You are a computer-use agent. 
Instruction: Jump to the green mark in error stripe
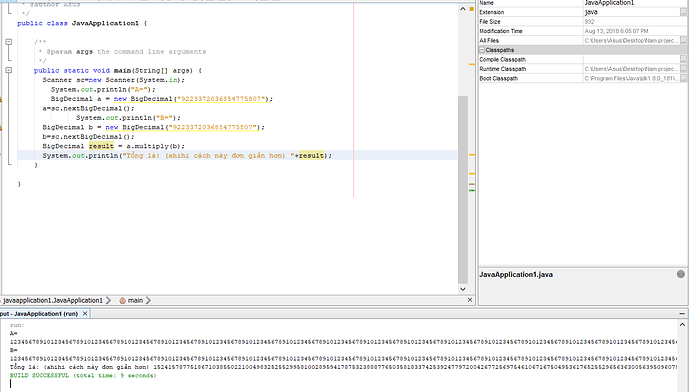pyautogui.click(x=472, y=191)
